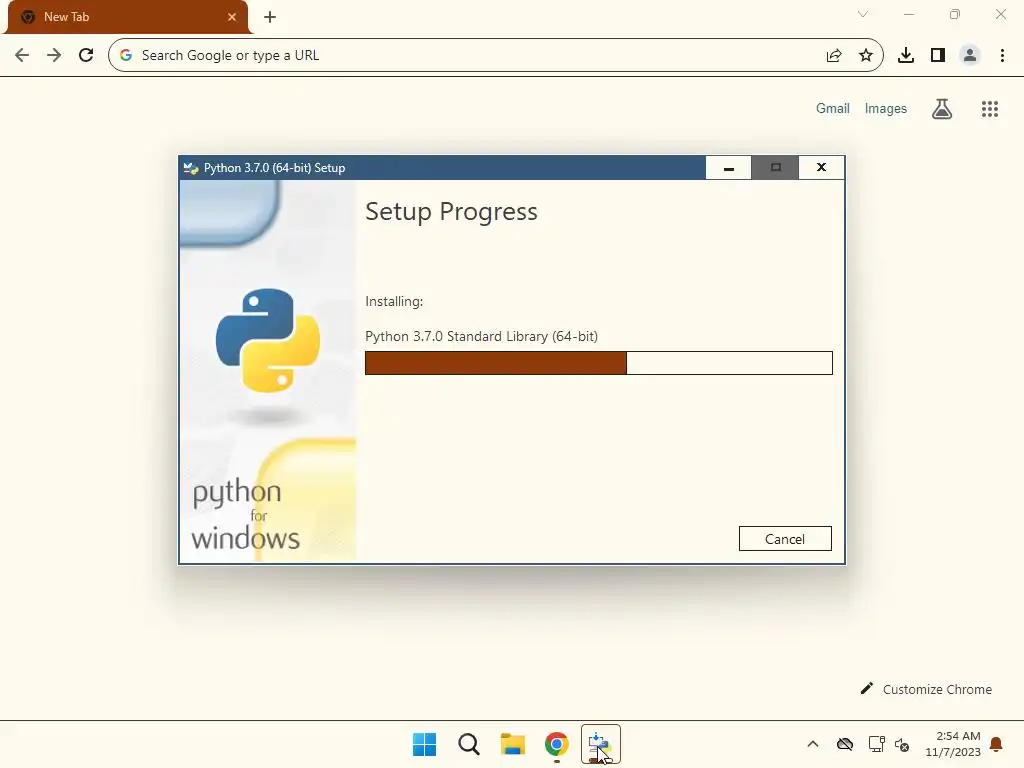Click Customize Chrome button
This screenshot has width=1024, height=768.
click(926, 689)
